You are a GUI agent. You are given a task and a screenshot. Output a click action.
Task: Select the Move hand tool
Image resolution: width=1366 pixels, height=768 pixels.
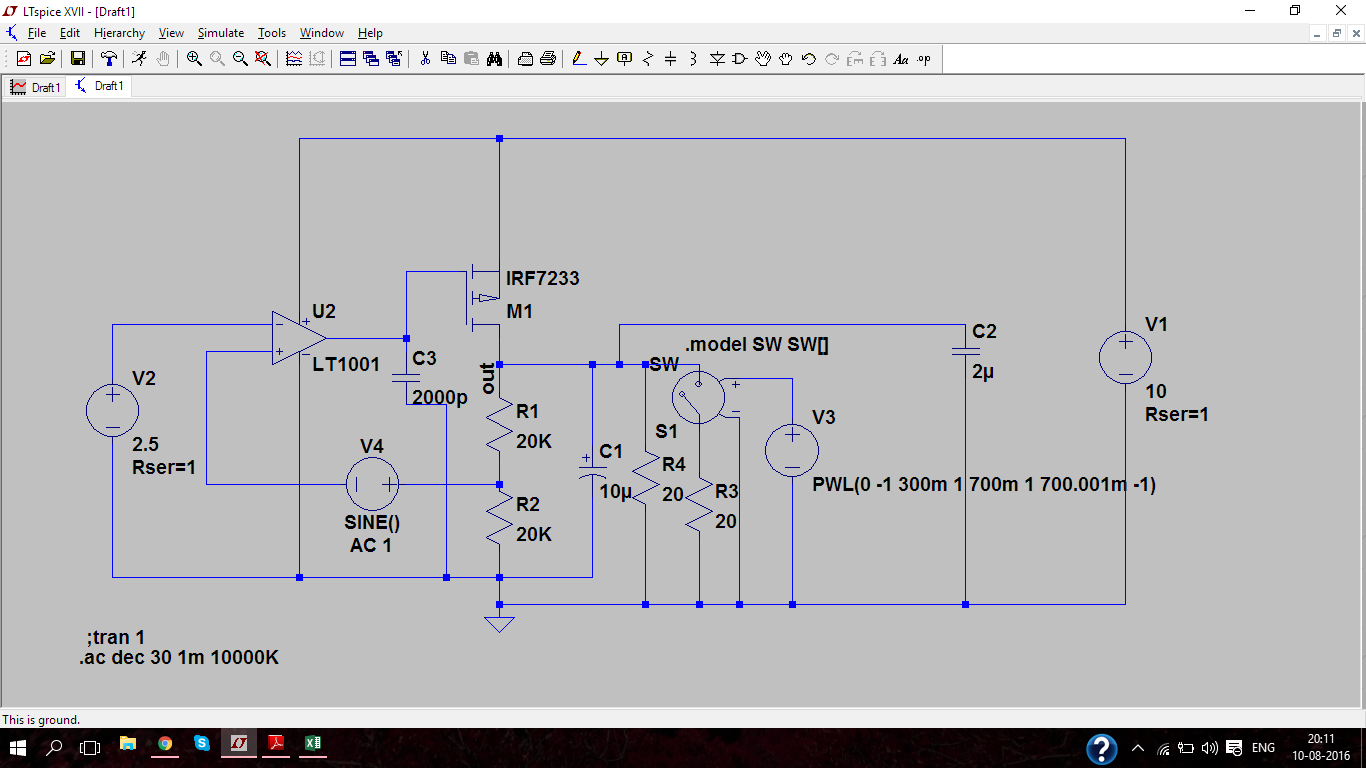pyautogui.click(x=763, y=59)
